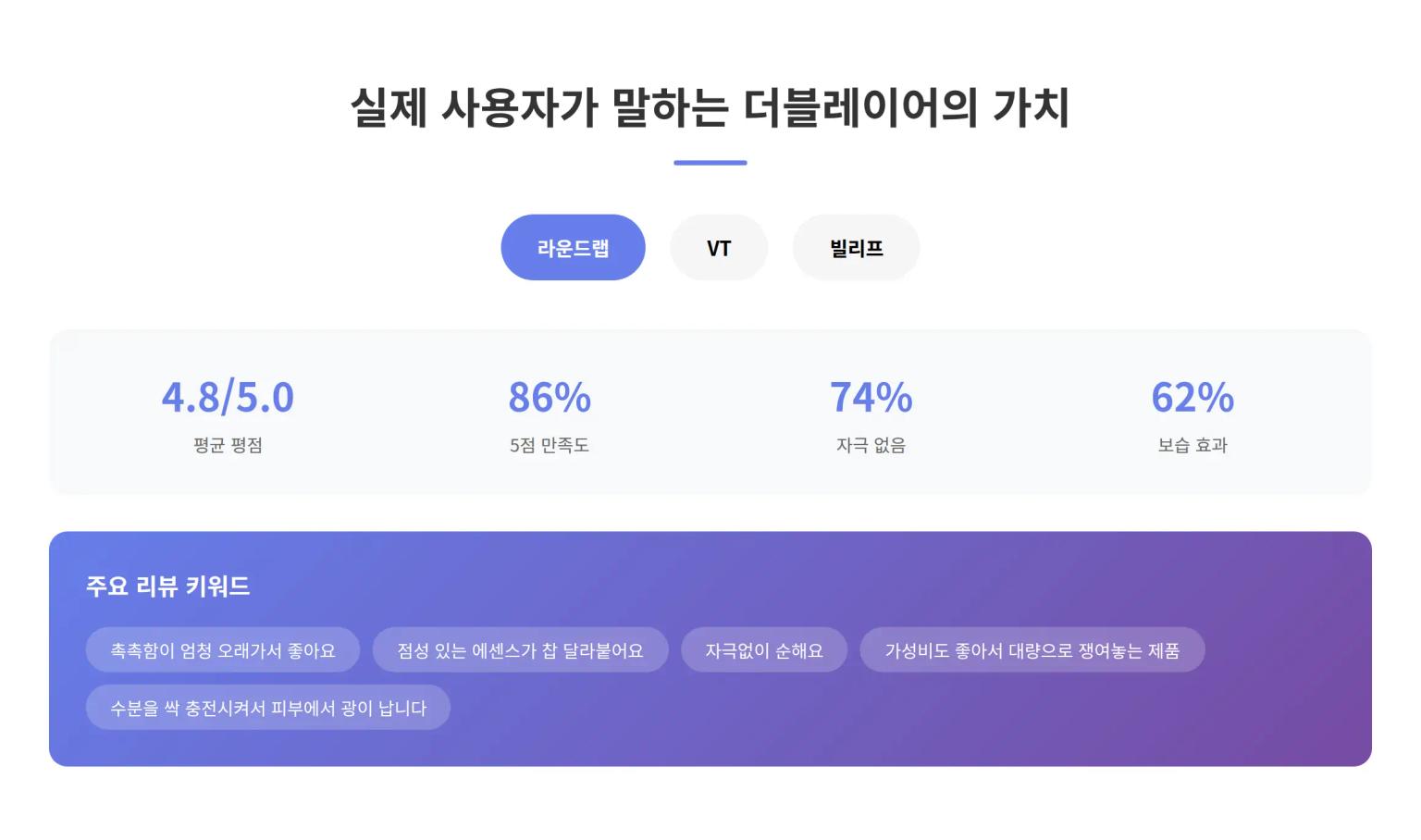This screenshot has width=1421, height=840.
Task: Select the 86% five-point satisfaction stat
Action: (x=548, y=397)
